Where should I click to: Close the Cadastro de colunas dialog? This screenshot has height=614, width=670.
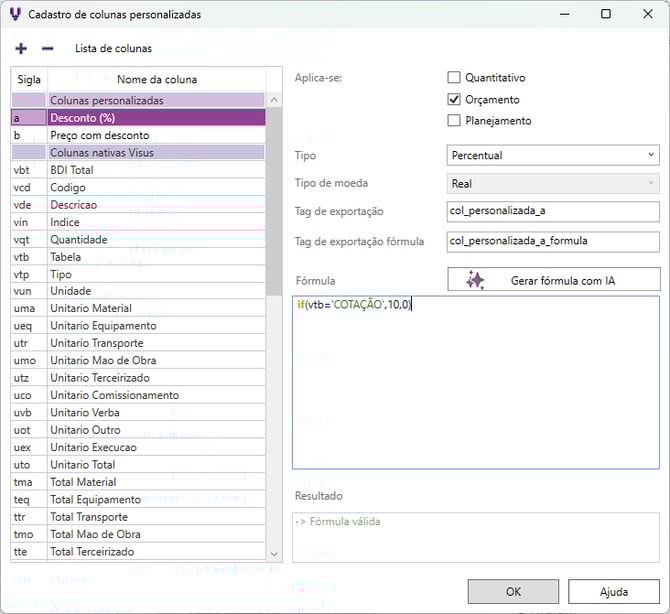[647, 14]
